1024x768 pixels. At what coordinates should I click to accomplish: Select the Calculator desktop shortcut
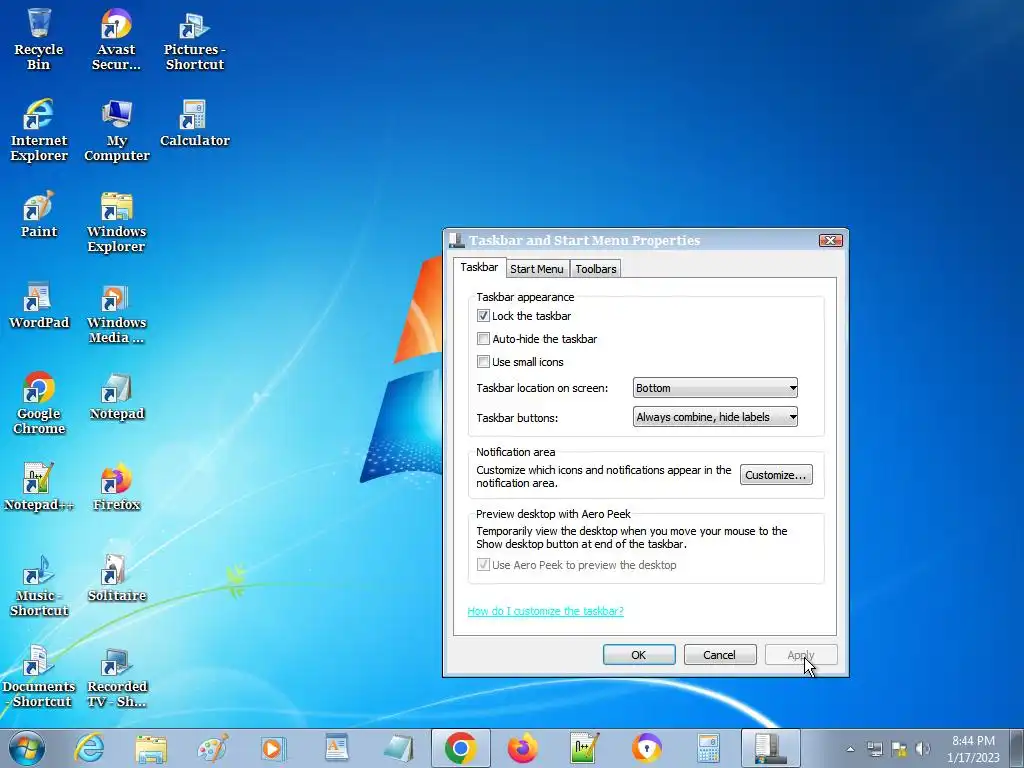point(195,123)
